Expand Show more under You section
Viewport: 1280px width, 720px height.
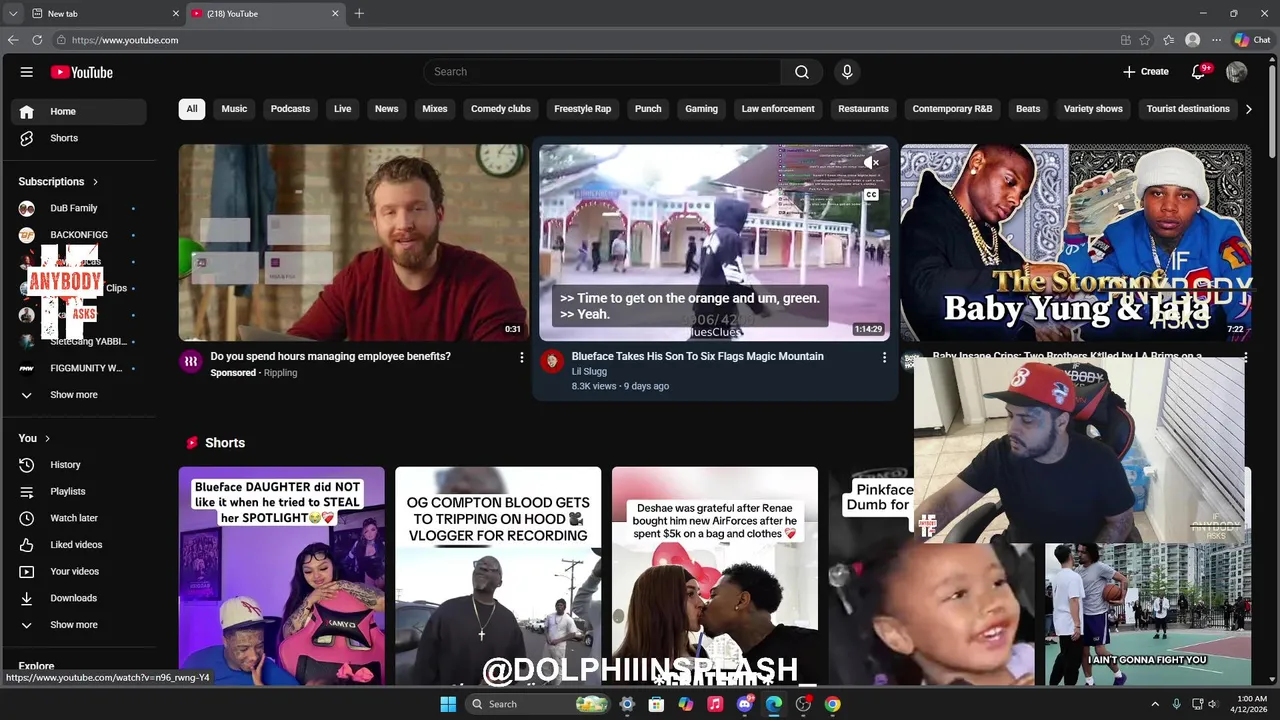(79, 625)
